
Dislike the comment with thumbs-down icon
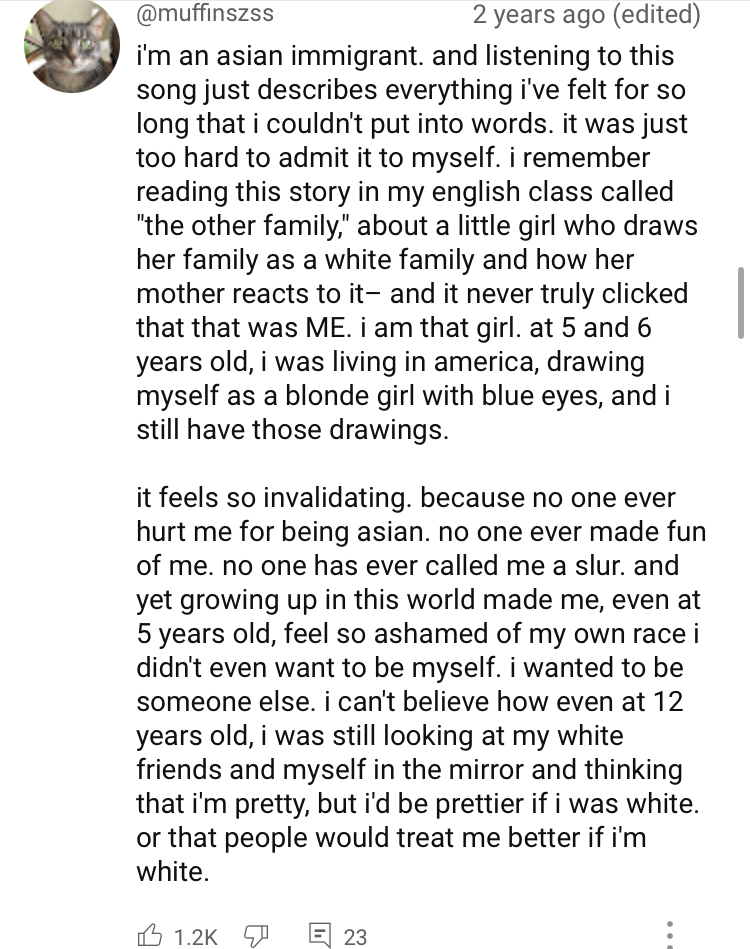(x=255, y=936)
